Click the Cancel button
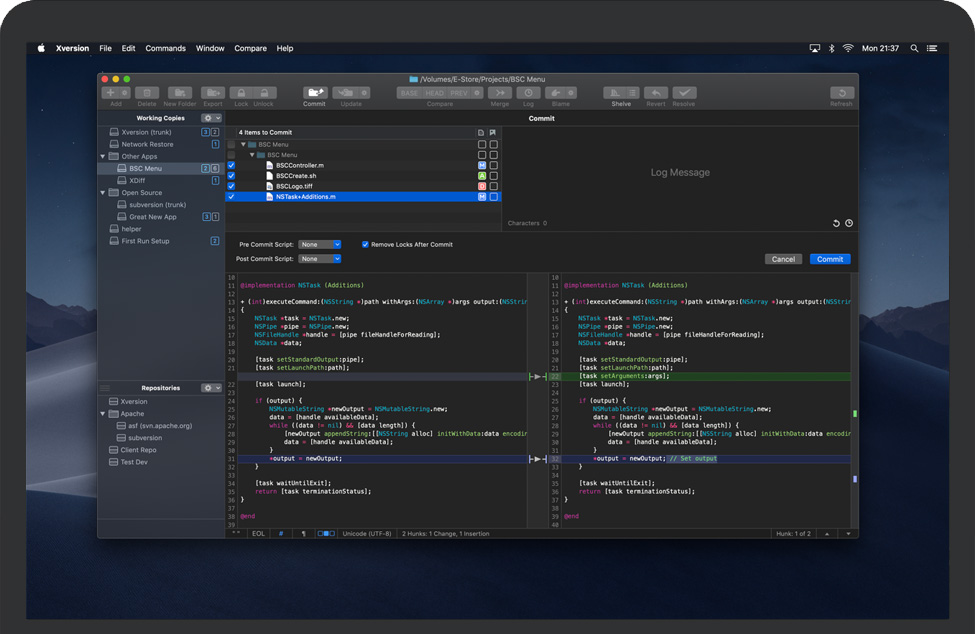This screenshot has width=975, height=634. 783,259
